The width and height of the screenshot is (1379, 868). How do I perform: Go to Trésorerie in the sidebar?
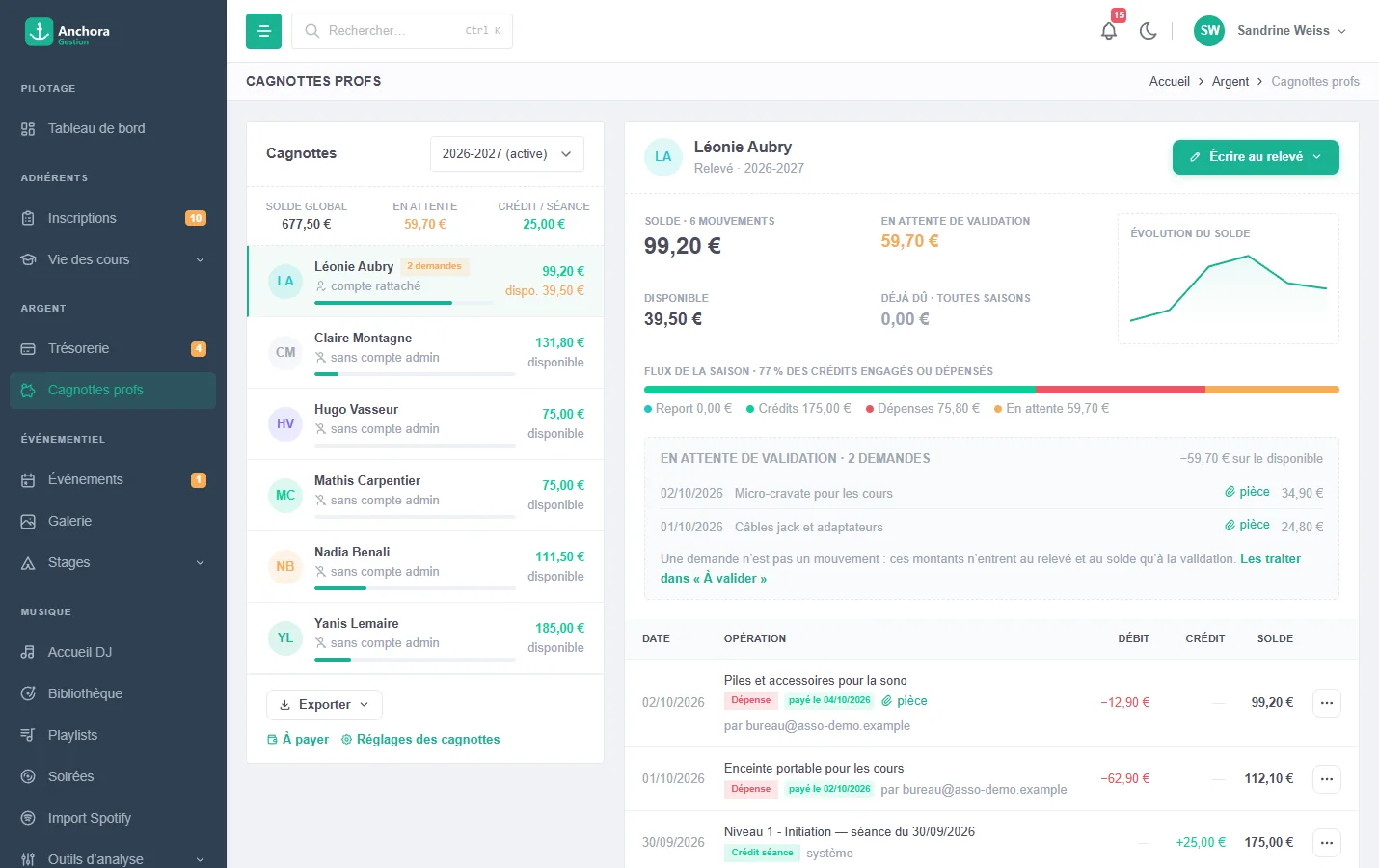(113, 348)
